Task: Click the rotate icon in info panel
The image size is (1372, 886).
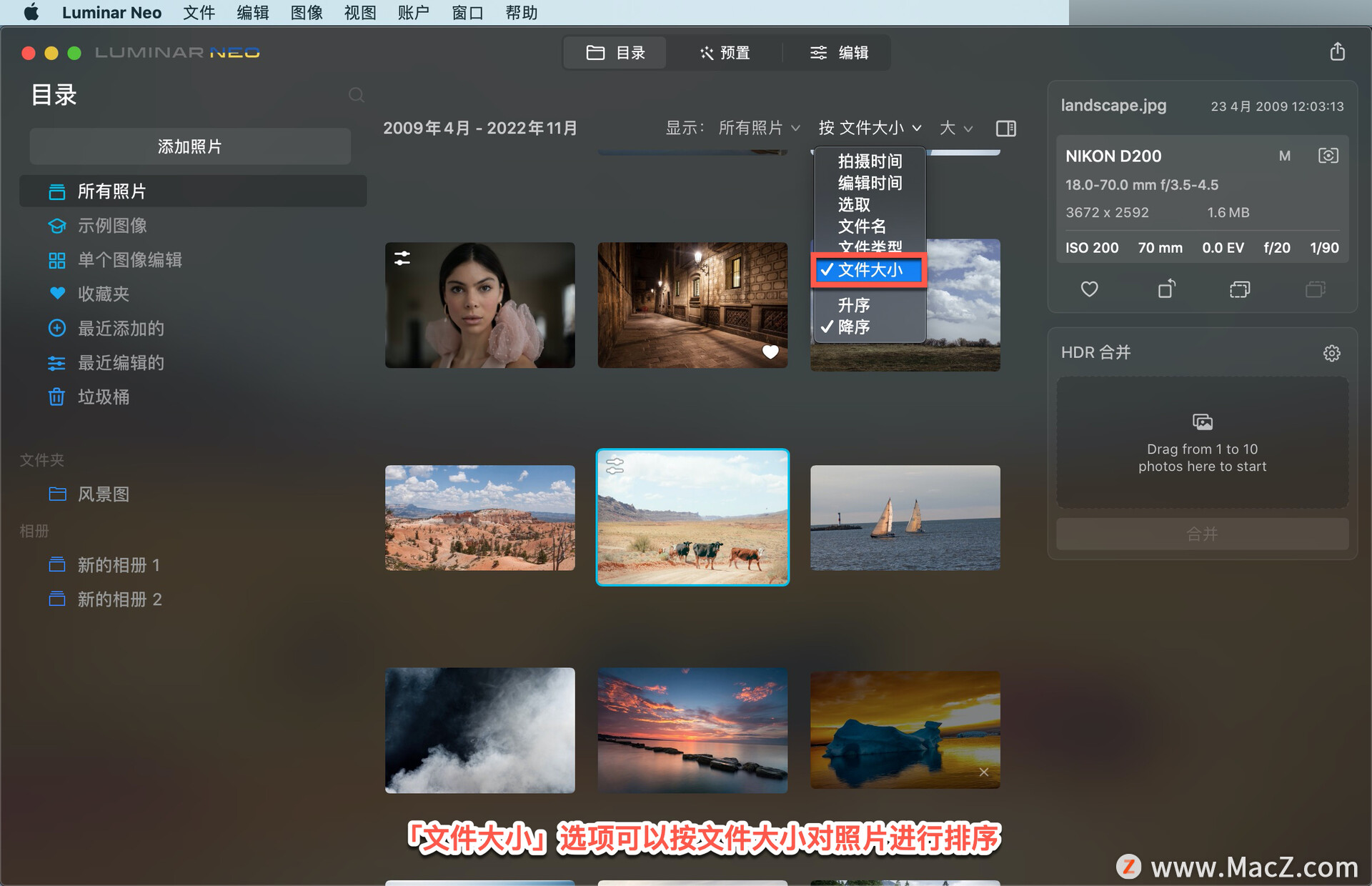Action: tap(1166, 289)
